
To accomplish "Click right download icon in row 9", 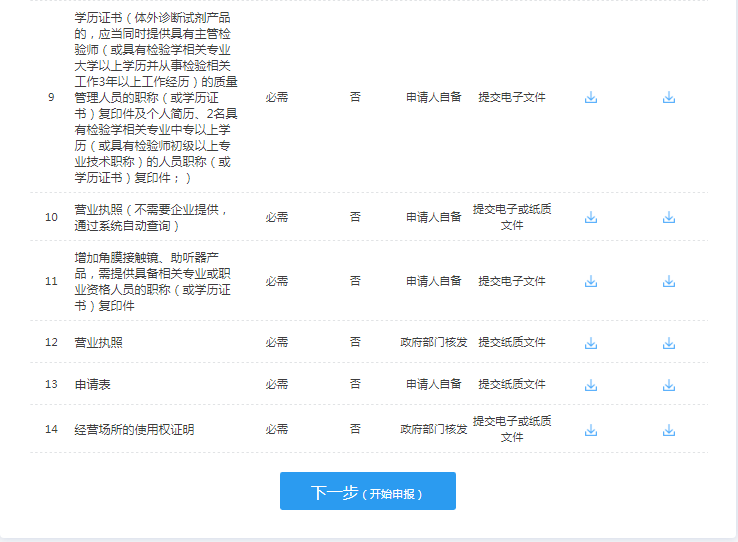I will 669,98.
